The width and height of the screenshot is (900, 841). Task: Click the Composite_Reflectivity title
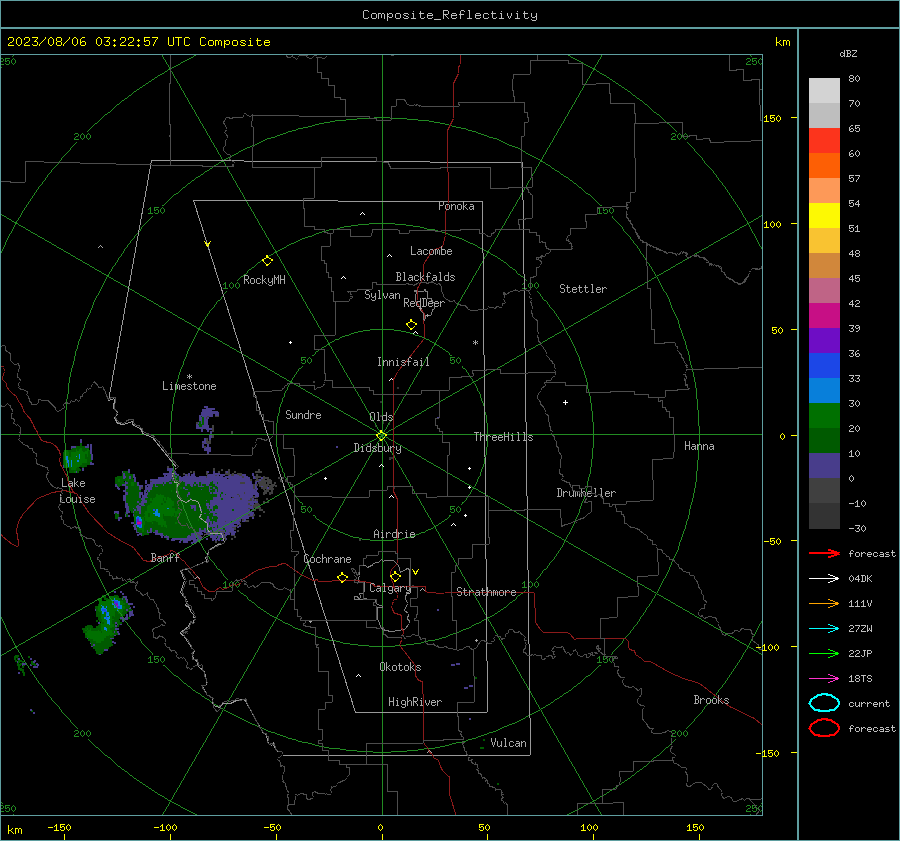[450, 15]
